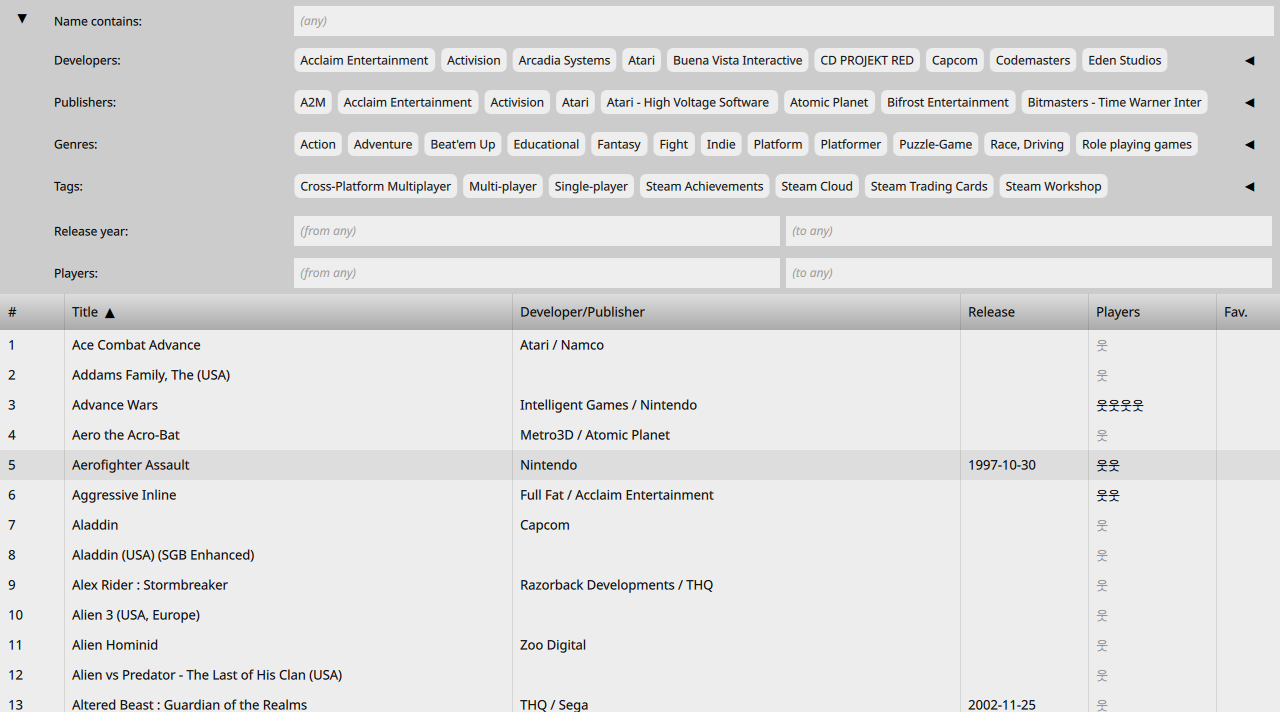Viewport: 1280px width, 712px height.
Task: Choose the Steam Cloud tag
Action: 817,186
